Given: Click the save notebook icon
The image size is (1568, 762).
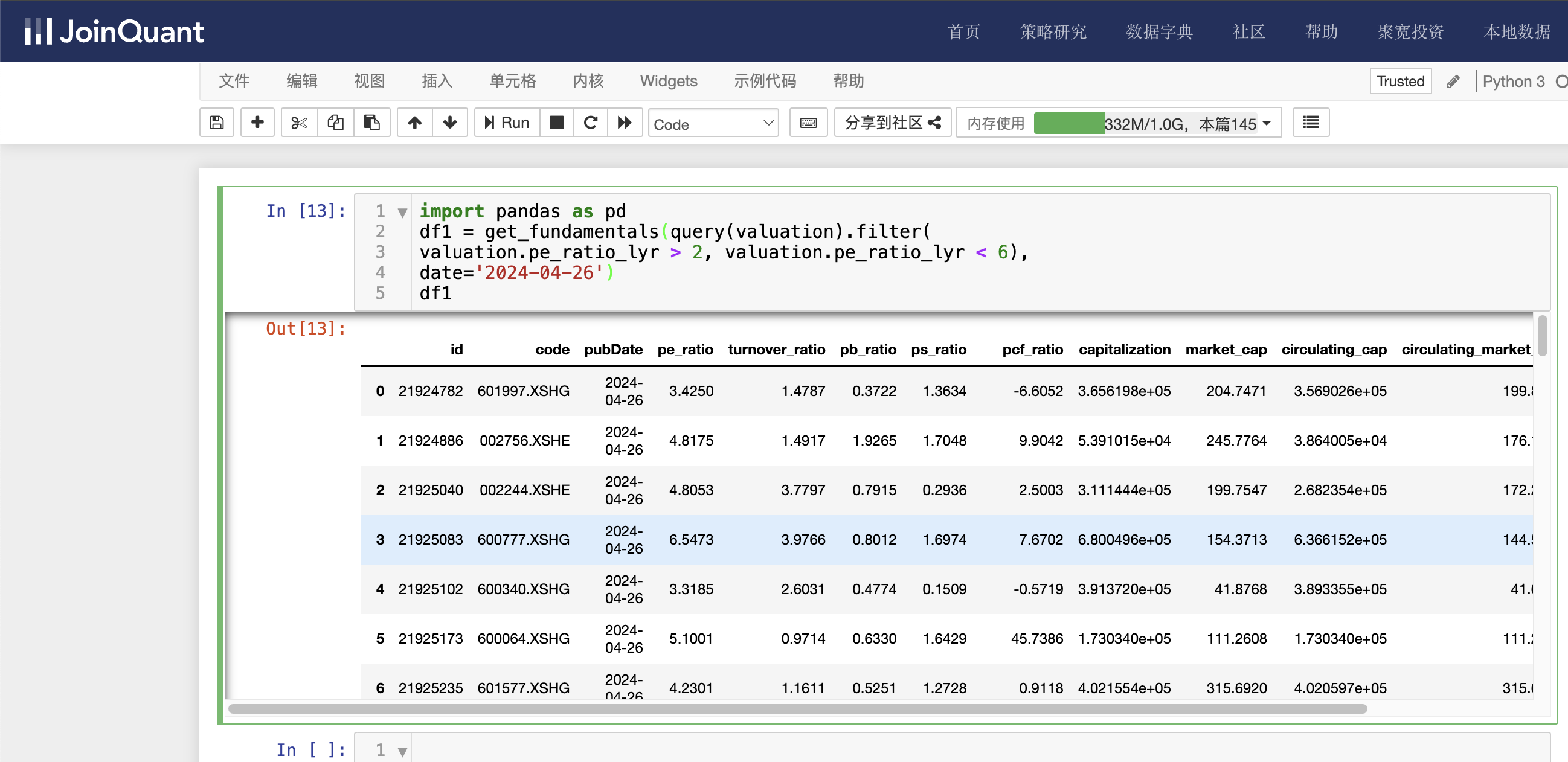Looking at the screenshot, I should pyautogui.click(x=217, y=123).
